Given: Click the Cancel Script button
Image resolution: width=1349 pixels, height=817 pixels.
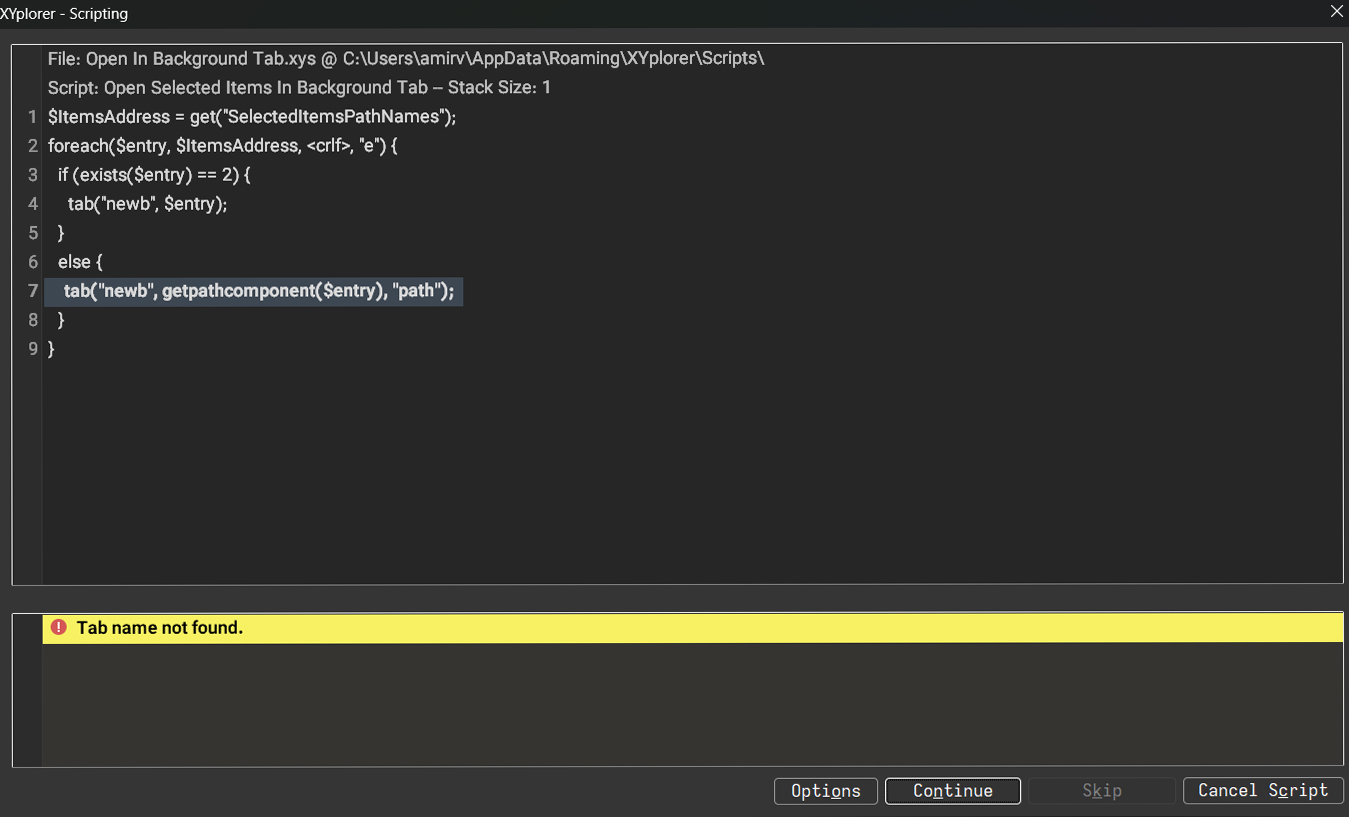Looking at the screenshot, I should pyautogui.click(x=1263, y=791).
